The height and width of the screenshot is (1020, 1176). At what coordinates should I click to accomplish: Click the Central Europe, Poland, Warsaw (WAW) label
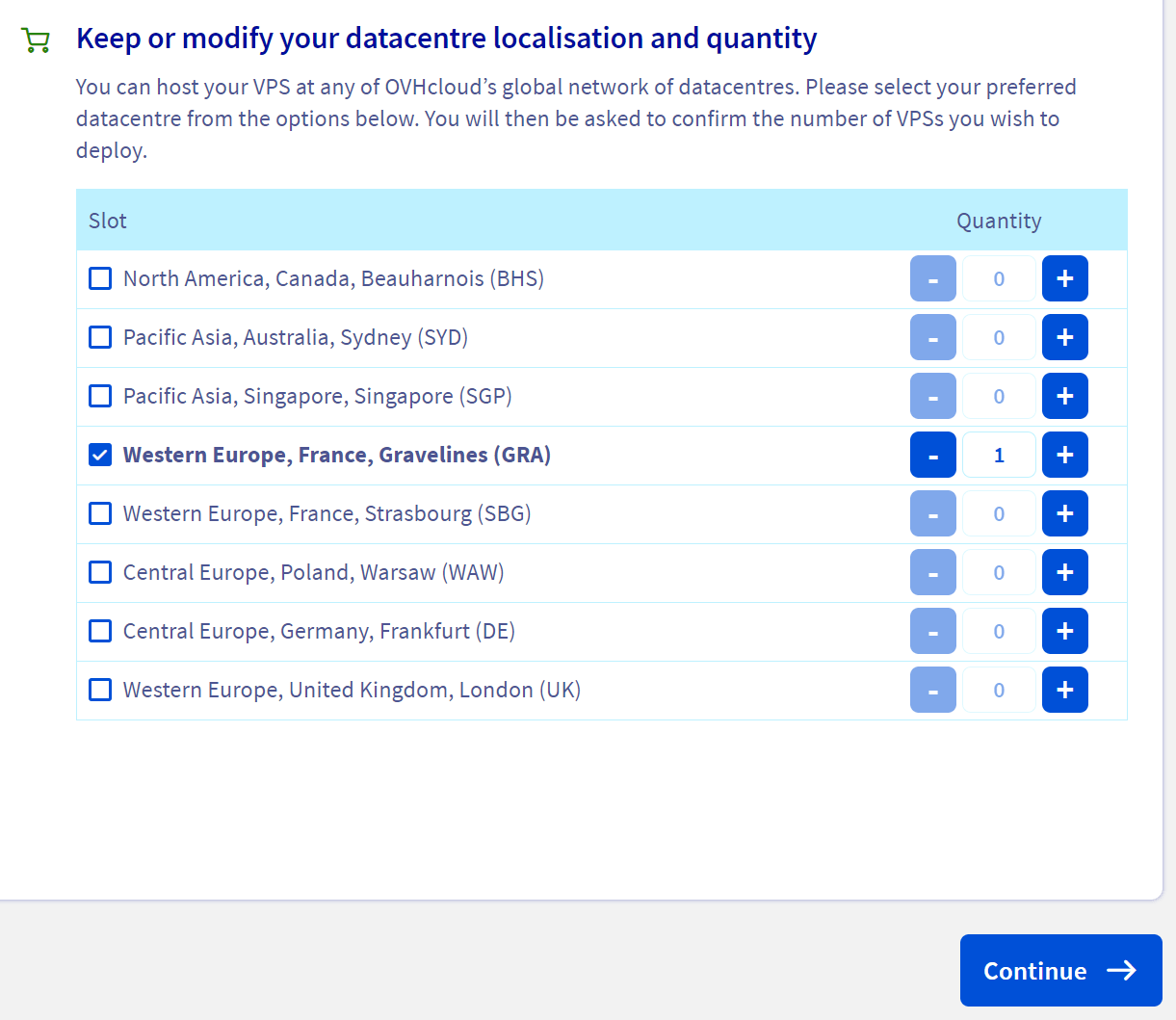[314, 572]
